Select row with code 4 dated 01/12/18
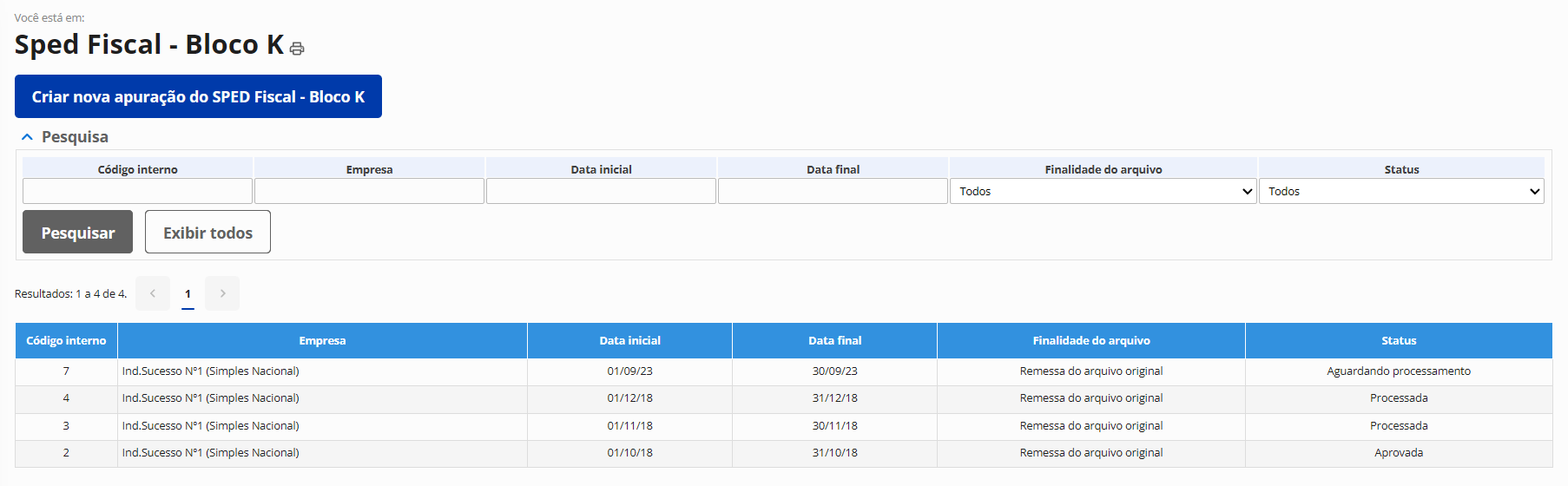 coord(66,398)
